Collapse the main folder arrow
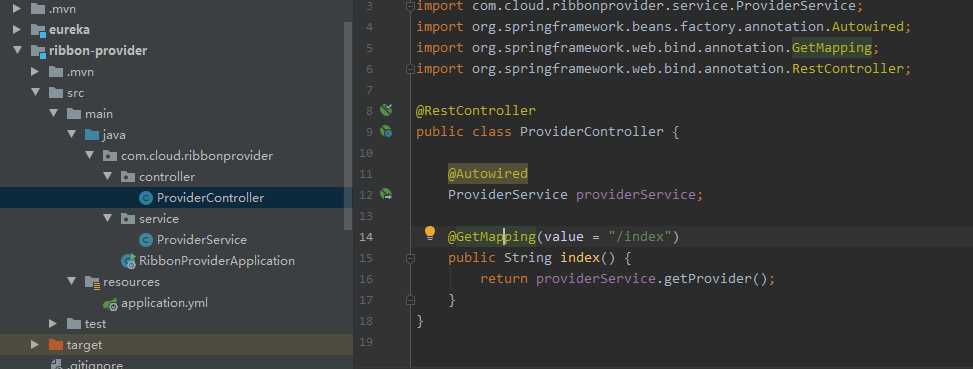Screen dimensions: 973x369 tap(53, 113)
